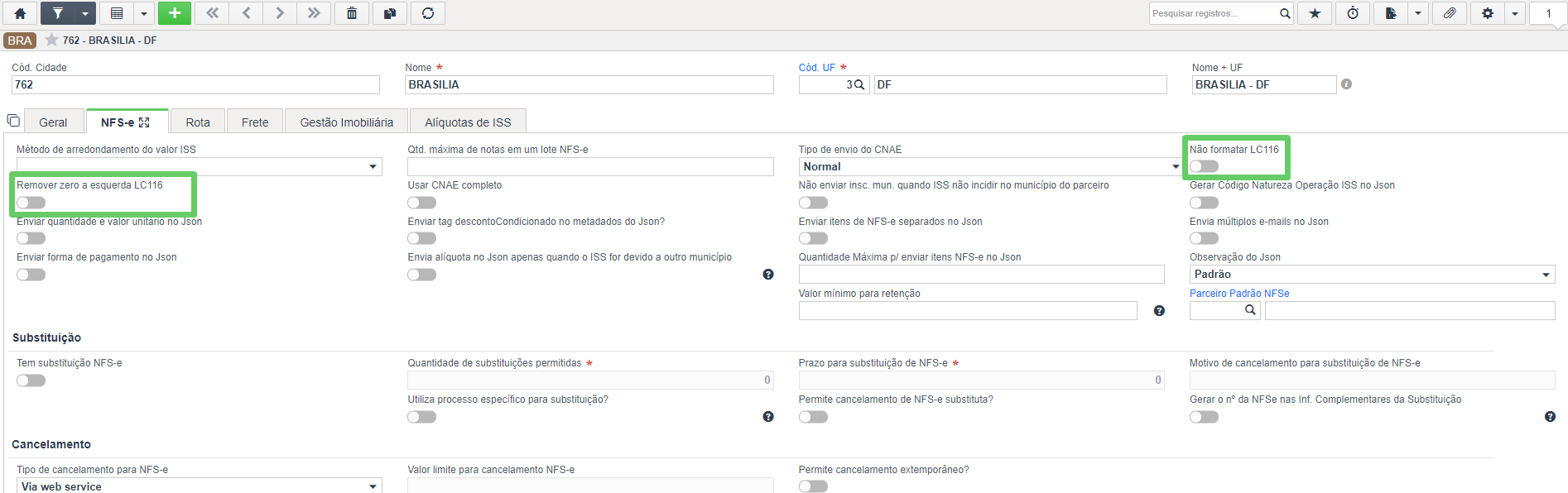Click the Cód. UF link label
The image size is (1568, 493).
tap(817, 68)
